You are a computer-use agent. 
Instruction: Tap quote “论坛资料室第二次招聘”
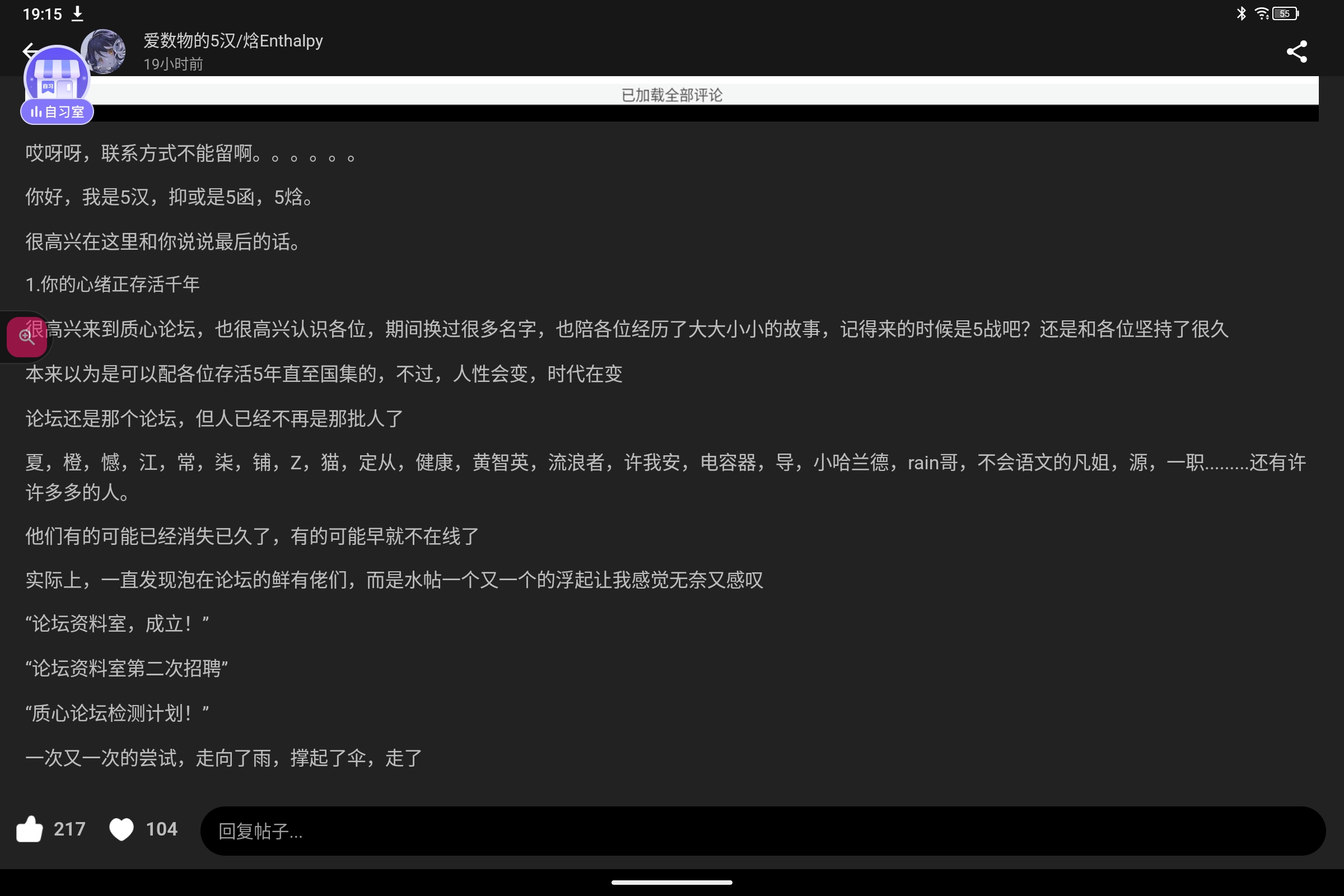coord(127,668)
